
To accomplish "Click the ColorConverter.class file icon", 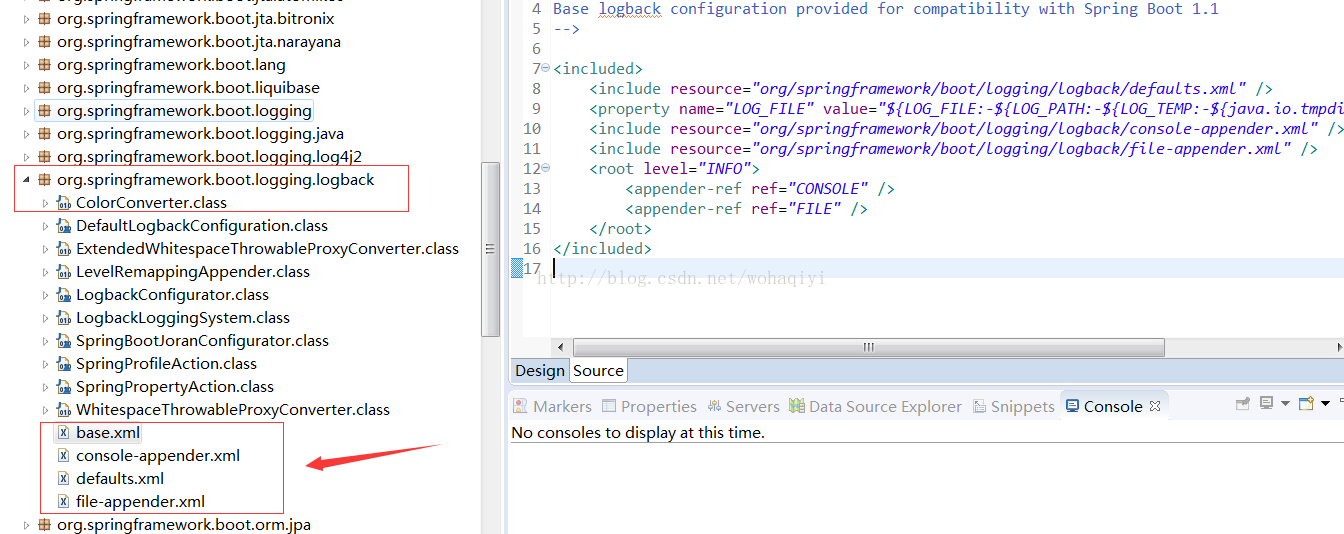I will coord(64,203).
